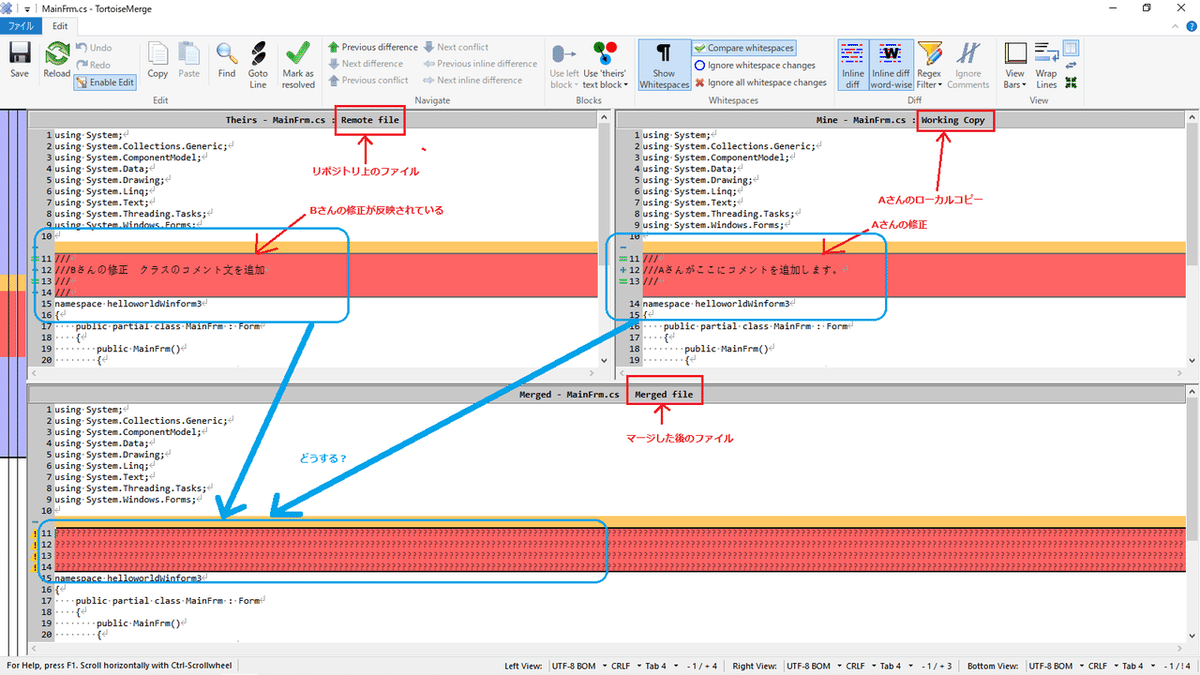Open Regex Filter dropdown arrow
Screen dimensions: 1200x675
[x=940, y=85]
